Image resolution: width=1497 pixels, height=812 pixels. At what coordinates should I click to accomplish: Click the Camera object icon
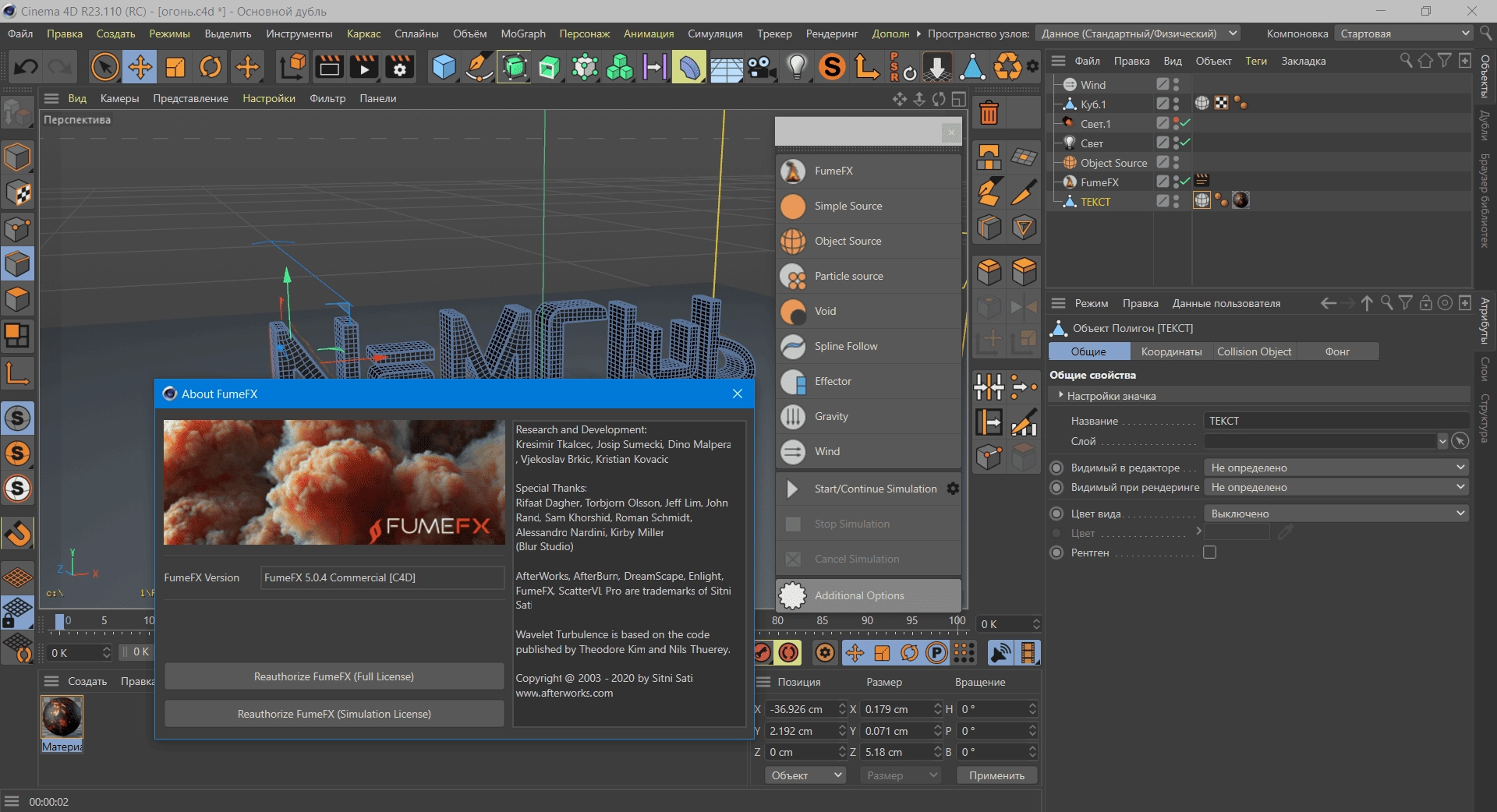point(762,67)
